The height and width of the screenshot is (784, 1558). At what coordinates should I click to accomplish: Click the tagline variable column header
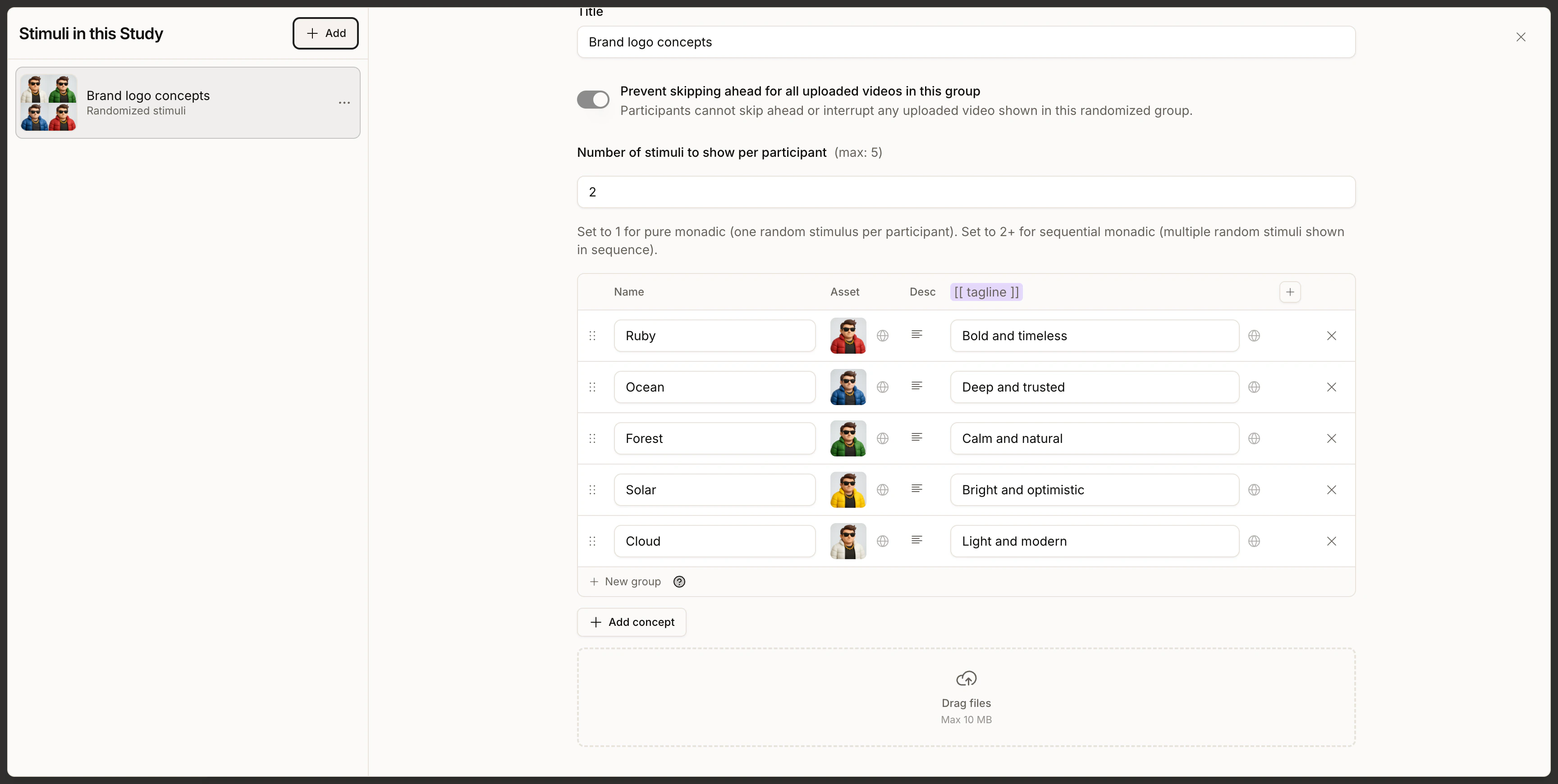point(986,292)
